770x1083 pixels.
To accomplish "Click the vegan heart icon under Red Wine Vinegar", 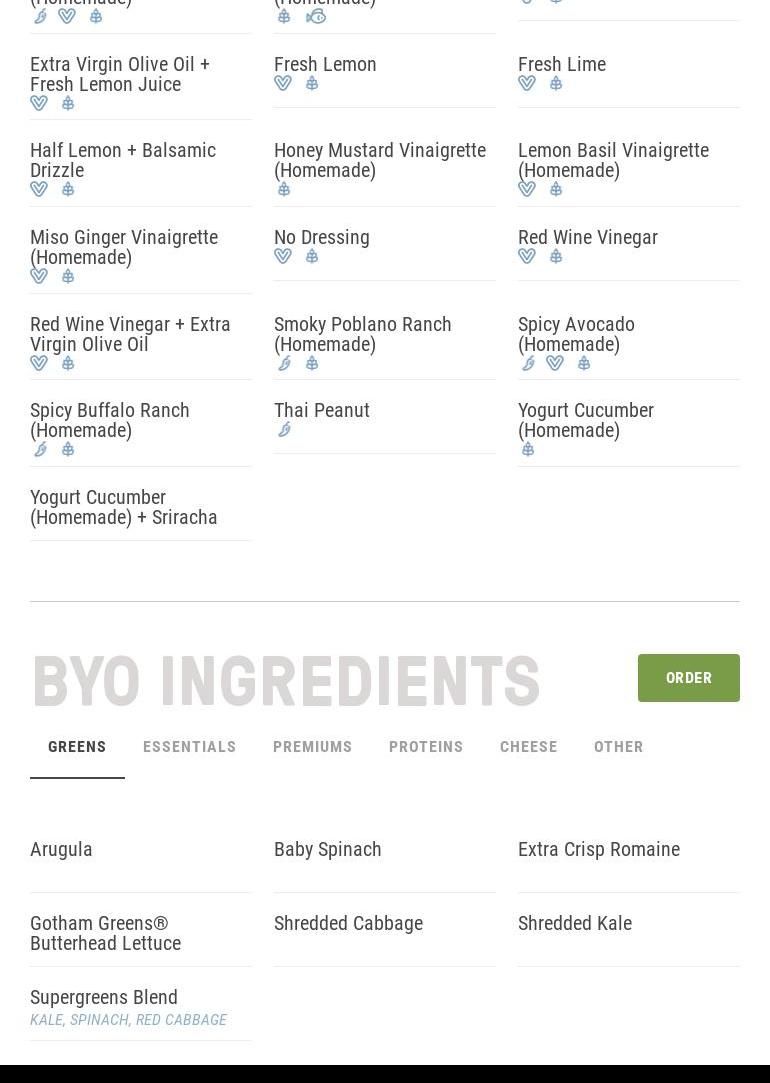I will pos(527,257).
